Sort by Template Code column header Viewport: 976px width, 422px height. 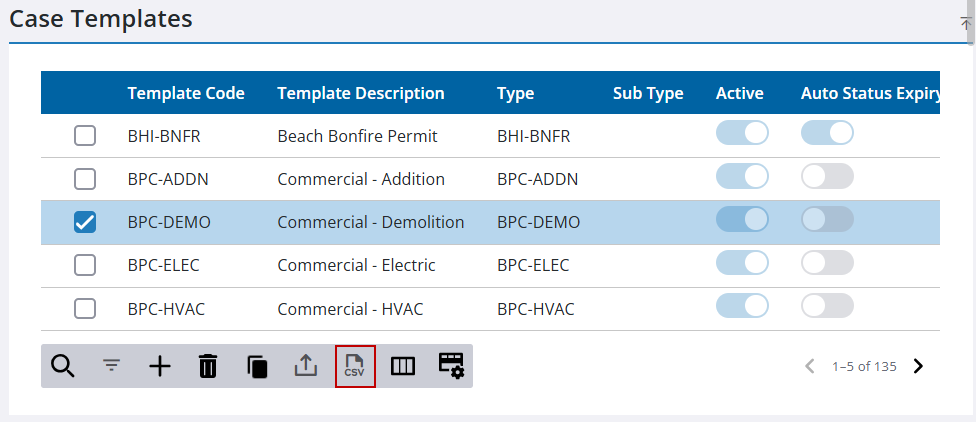pyautogui.click(x=186, y=93)
